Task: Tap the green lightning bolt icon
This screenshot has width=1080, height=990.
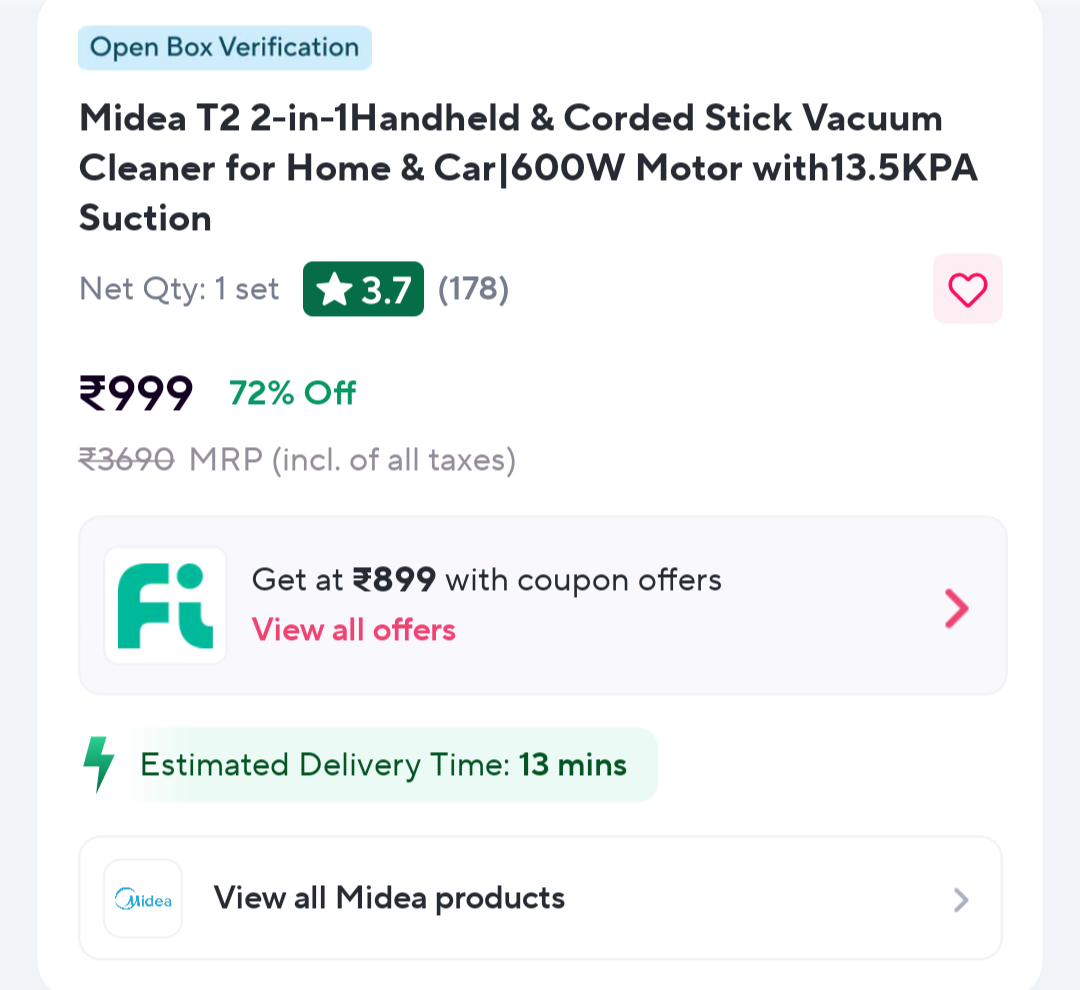Action: [x=98, y=765]
